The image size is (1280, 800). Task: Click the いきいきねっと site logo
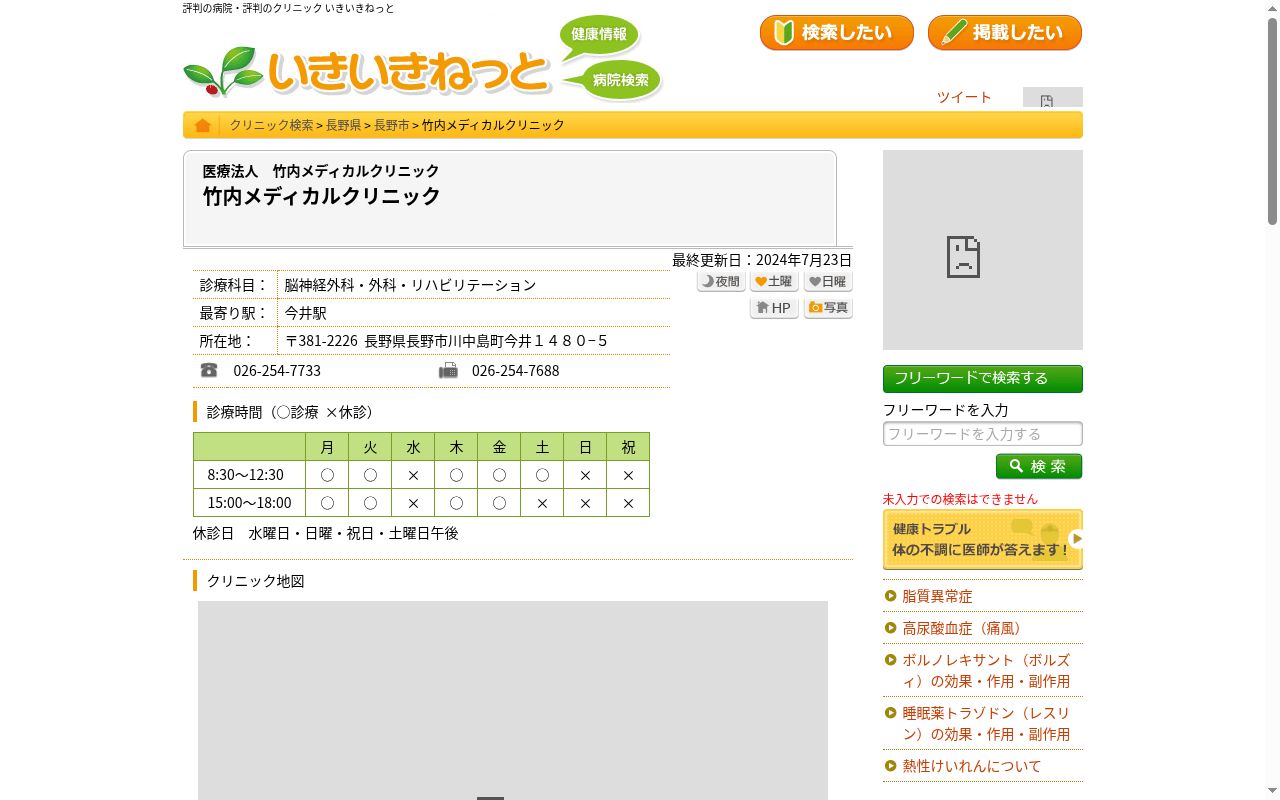[368, 71]
